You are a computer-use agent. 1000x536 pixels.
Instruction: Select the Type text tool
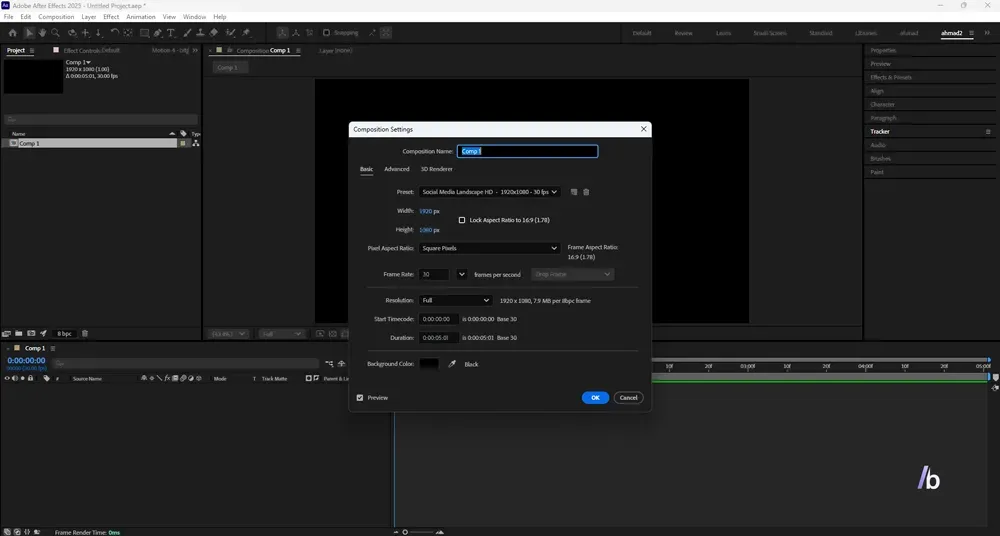tap(171, 33)
